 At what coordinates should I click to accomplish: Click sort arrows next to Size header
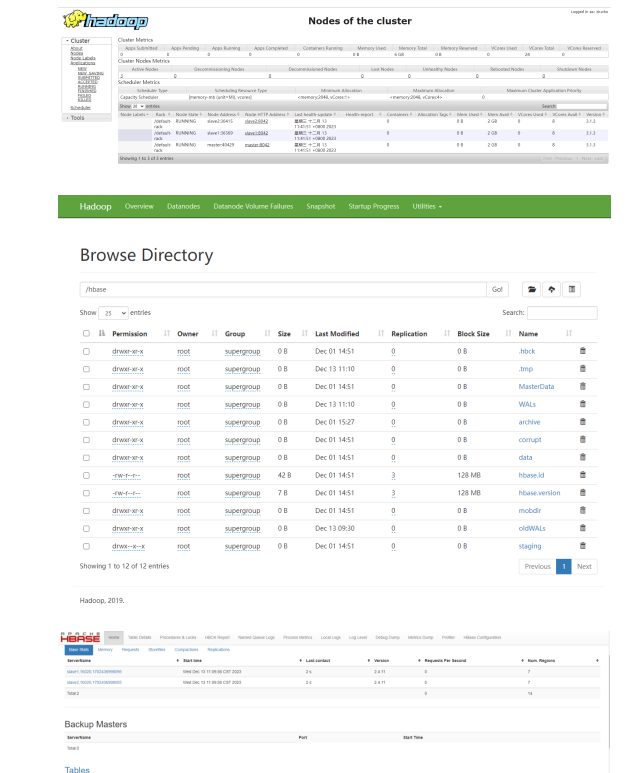click(305, 334)
